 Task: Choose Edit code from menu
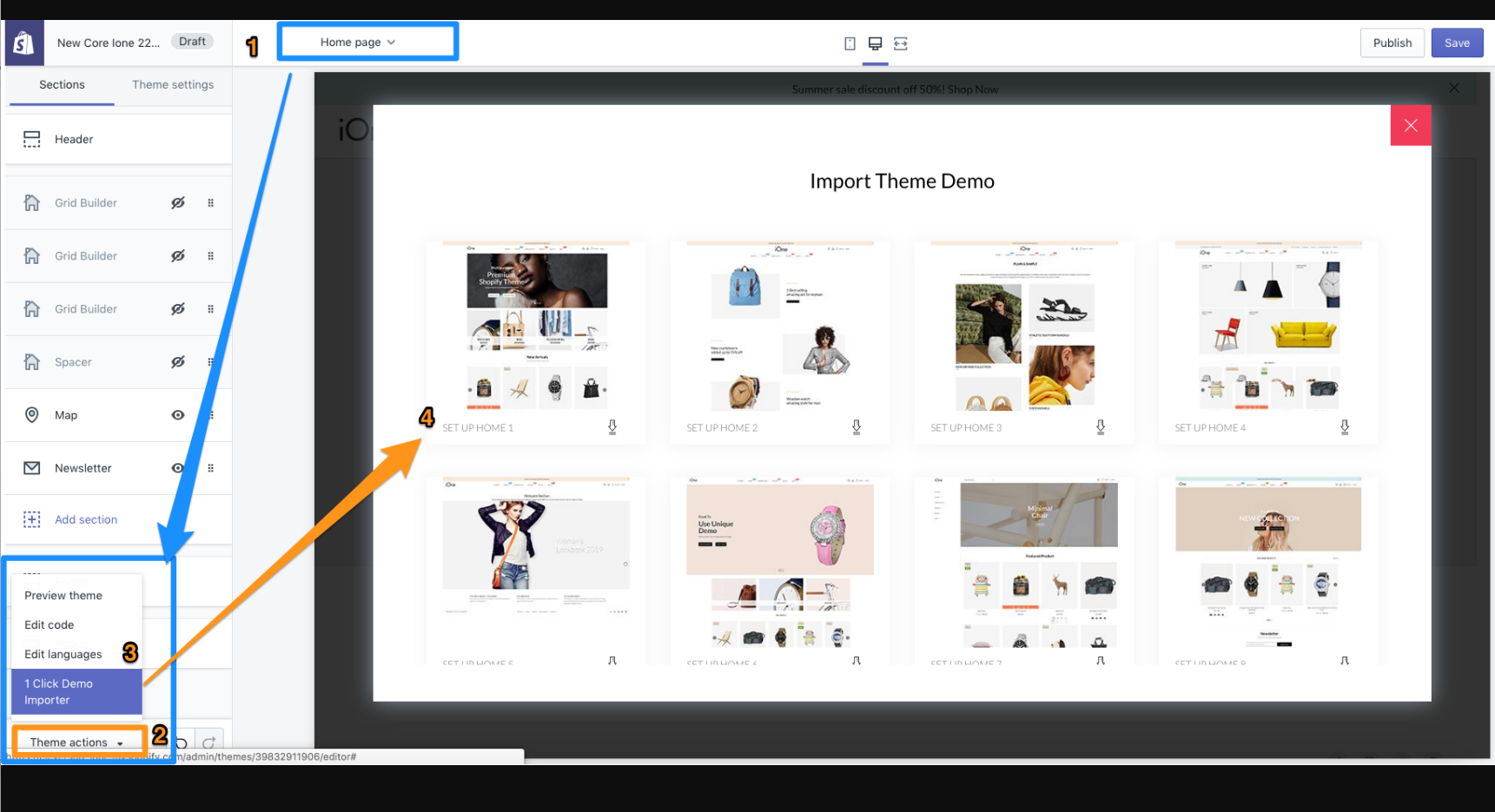coord(50,625)
